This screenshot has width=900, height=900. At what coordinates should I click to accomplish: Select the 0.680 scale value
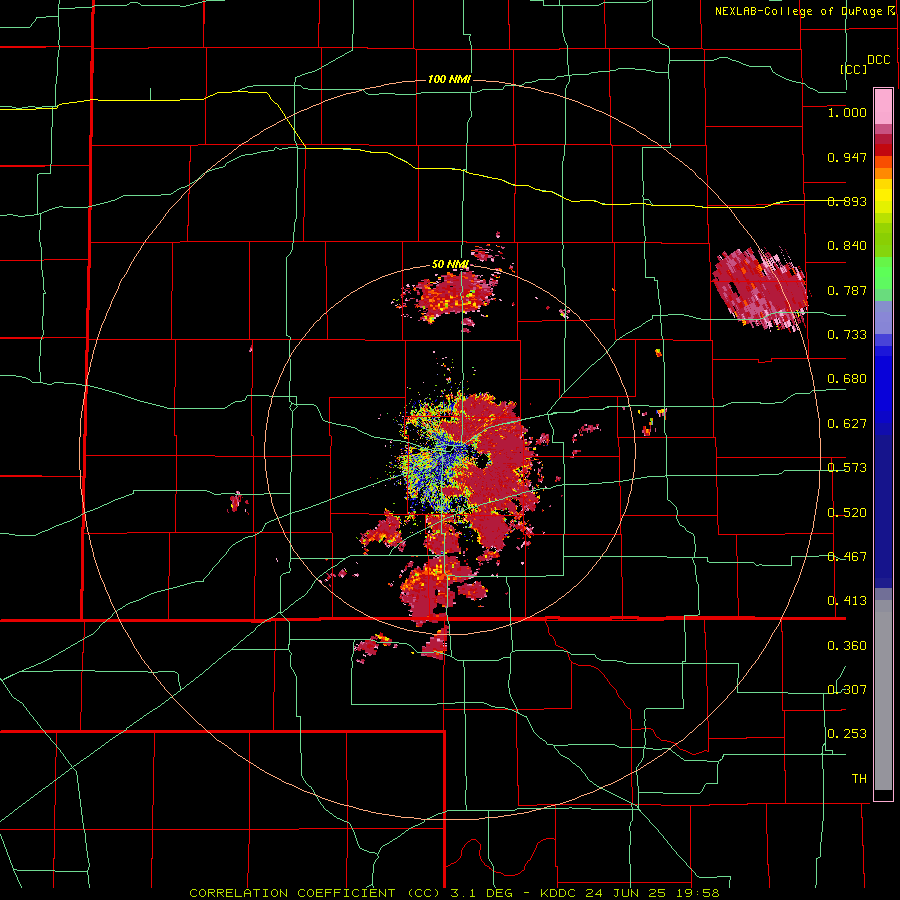coord(847,379)
